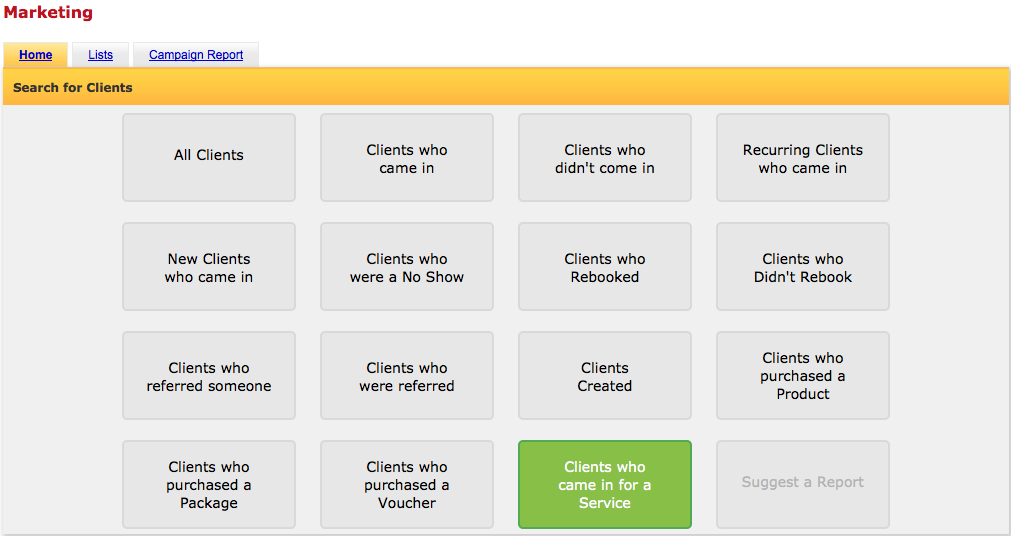
Task: Choose the Clients who came in tile
Action: pyautogui.click(x=407, y=157)
